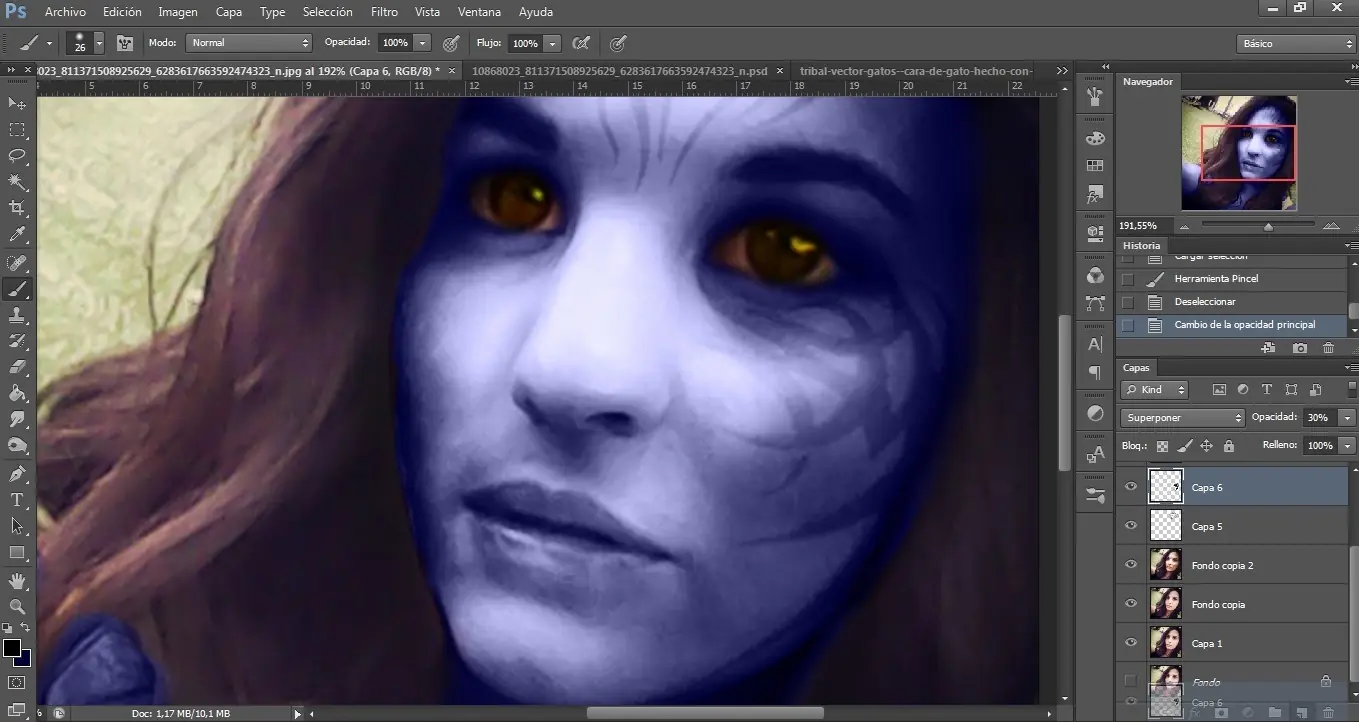Open the Modo Normal dropdown

pos(249,43)
